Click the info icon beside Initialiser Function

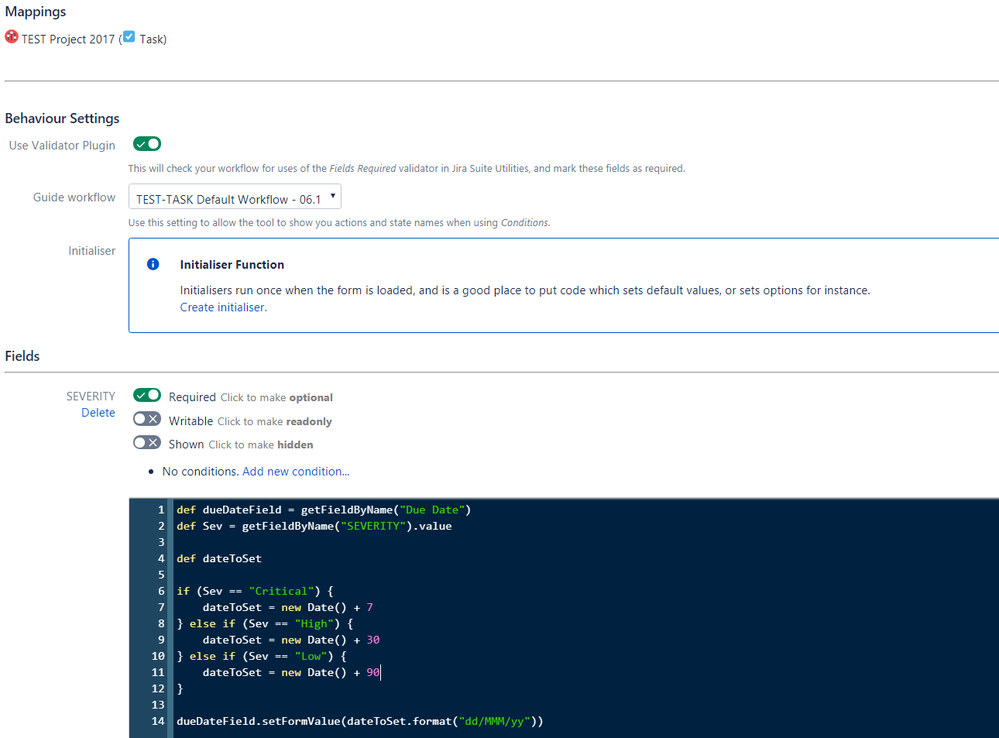coord(153,264)
